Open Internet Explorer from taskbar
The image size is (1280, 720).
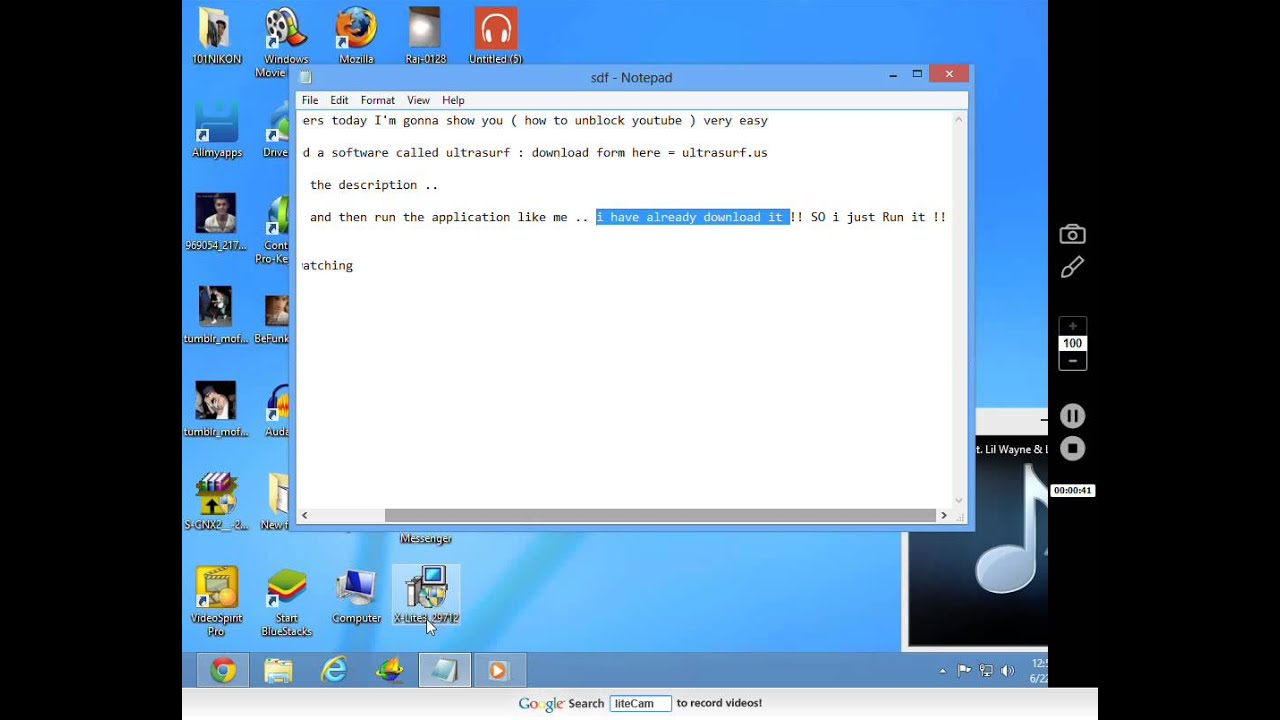point(333,671)
